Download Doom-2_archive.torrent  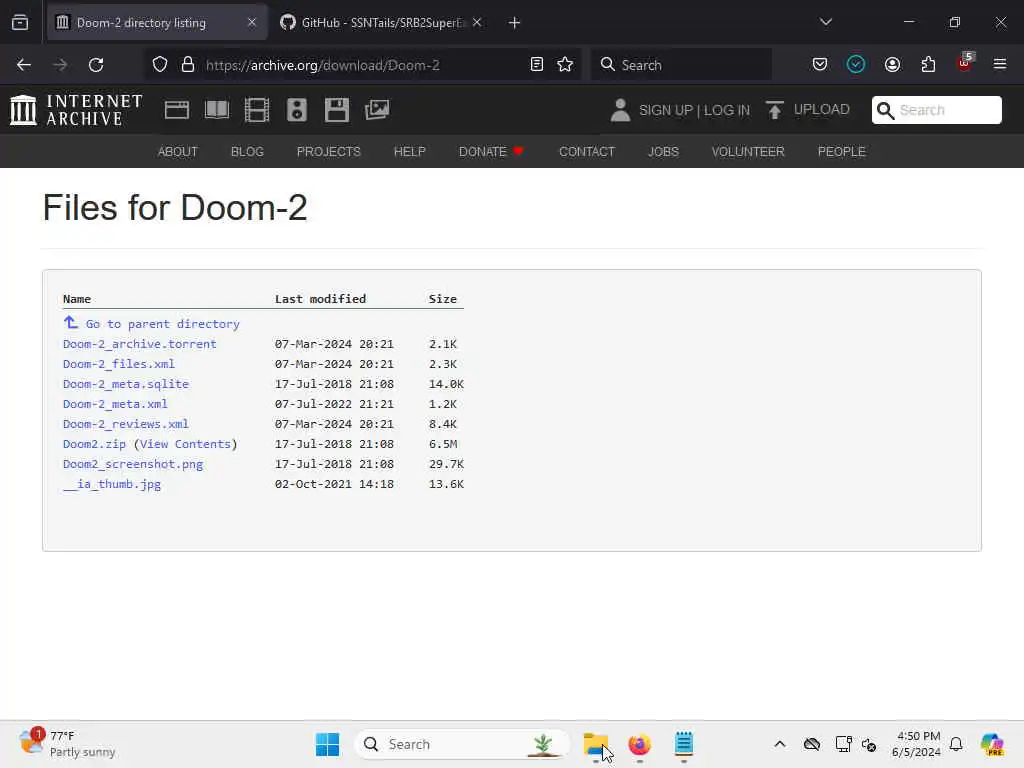[140, 344]
